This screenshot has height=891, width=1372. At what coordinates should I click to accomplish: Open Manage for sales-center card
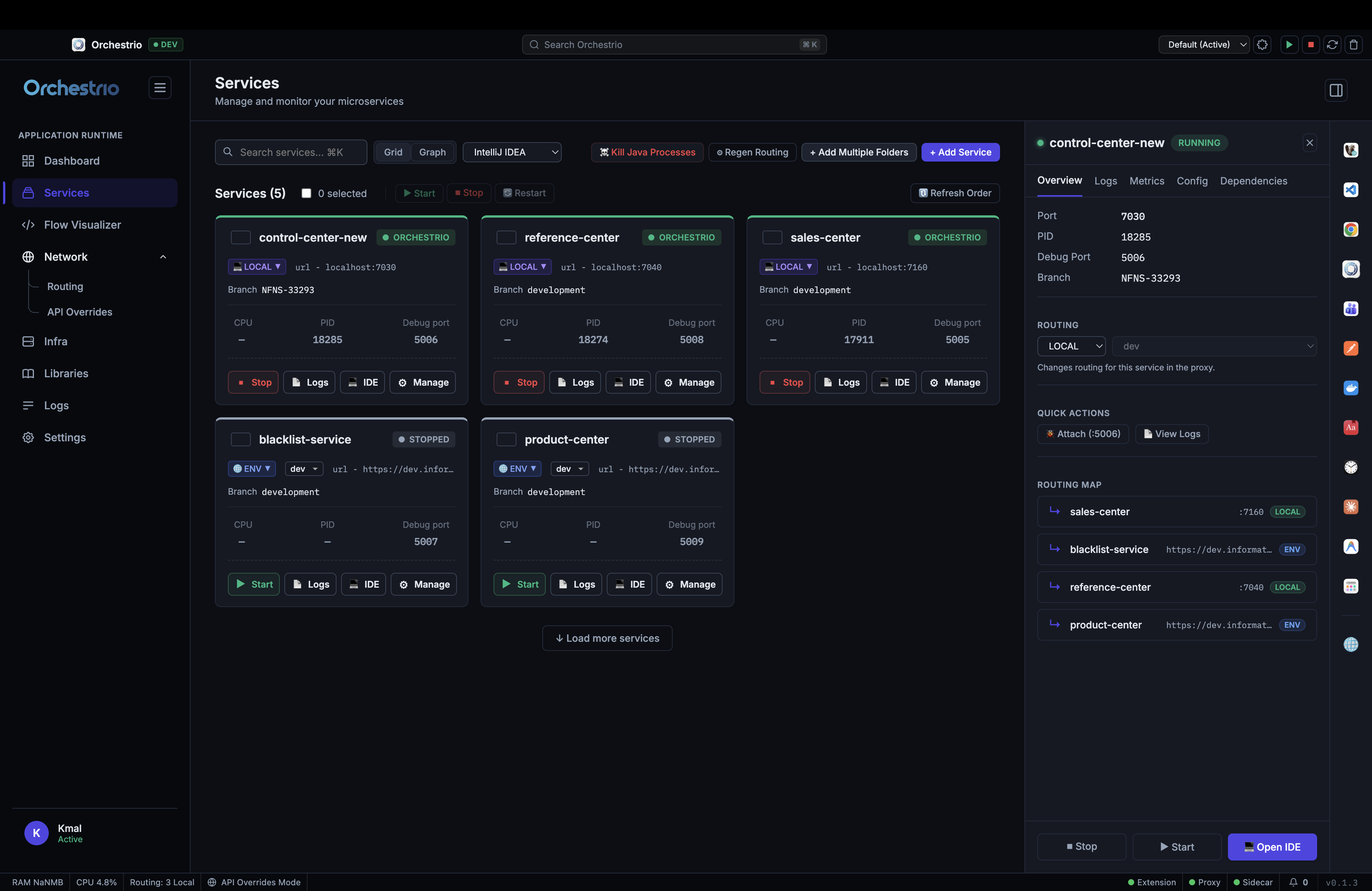click(x=954, y=382)
